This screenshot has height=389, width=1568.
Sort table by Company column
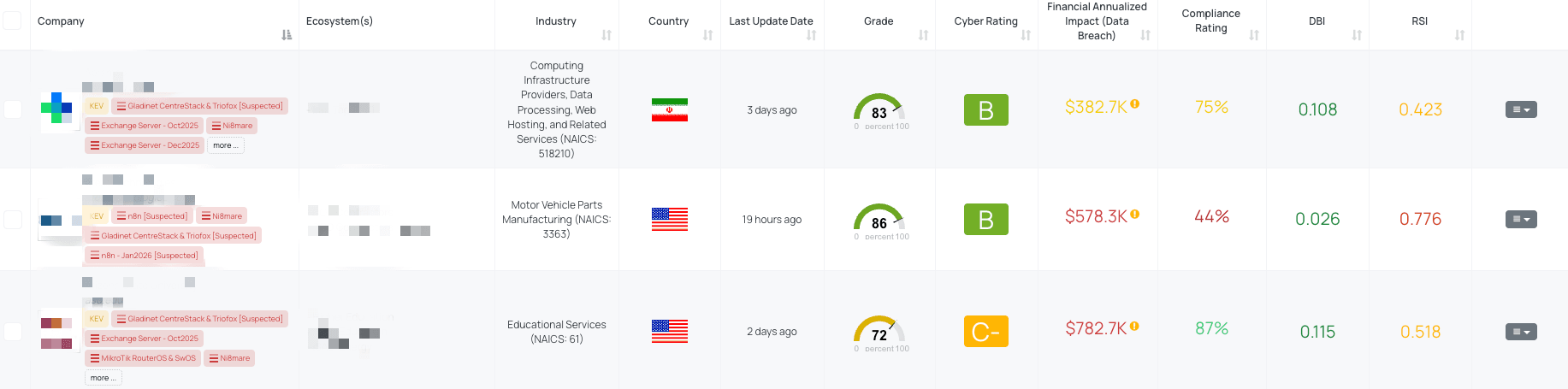tap(287, 35)
